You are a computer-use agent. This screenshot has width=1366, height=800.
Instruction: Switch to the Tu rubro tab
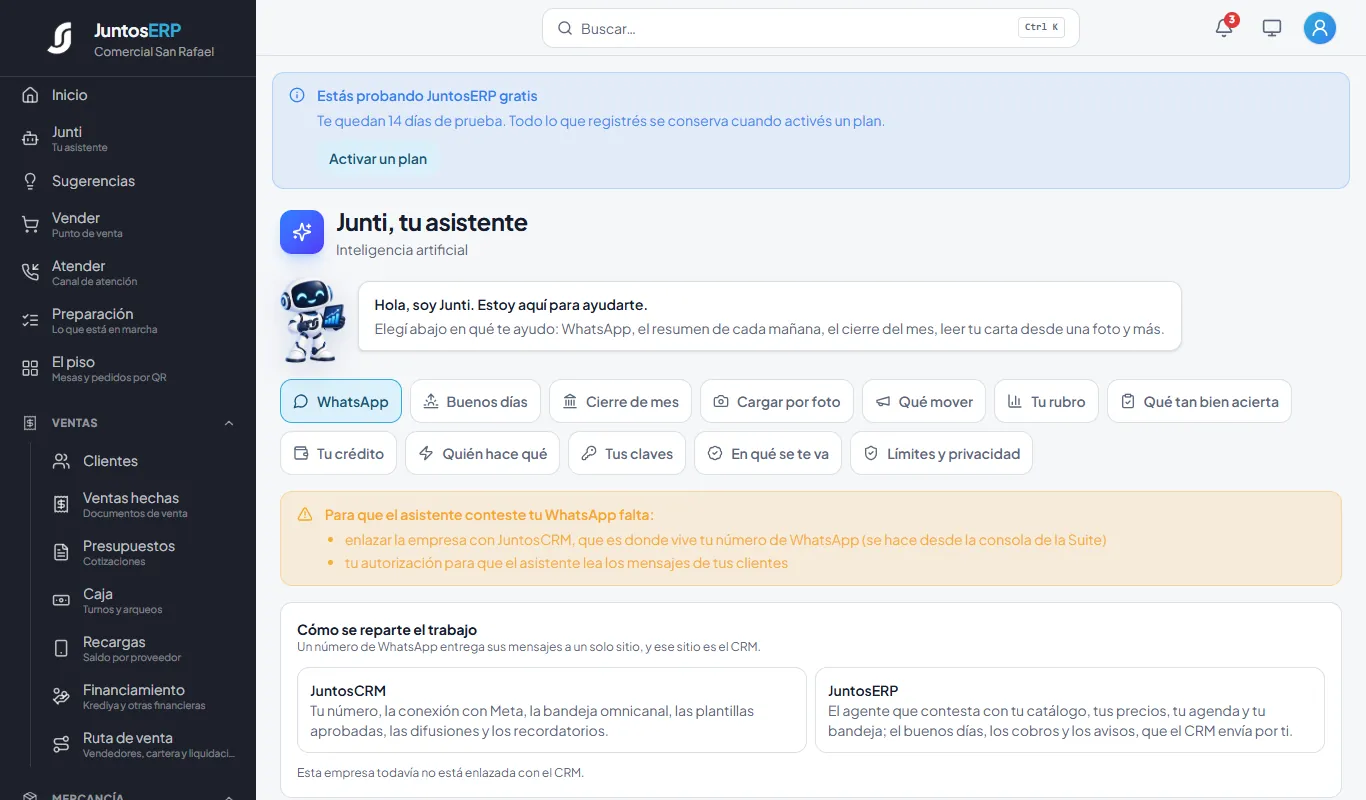point(1047,401)
